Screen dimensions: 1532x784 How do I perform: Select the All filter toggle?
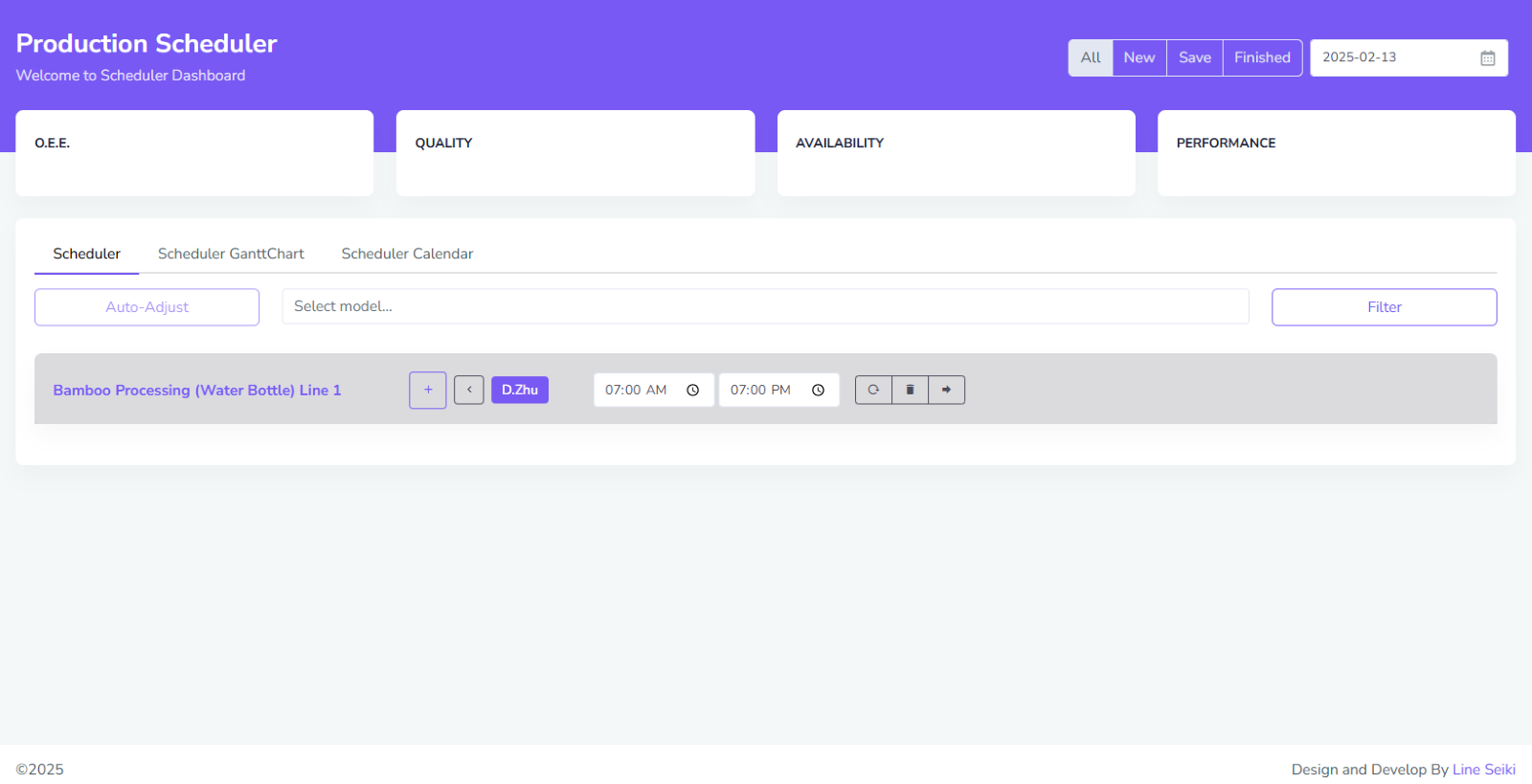(1091, 57)
